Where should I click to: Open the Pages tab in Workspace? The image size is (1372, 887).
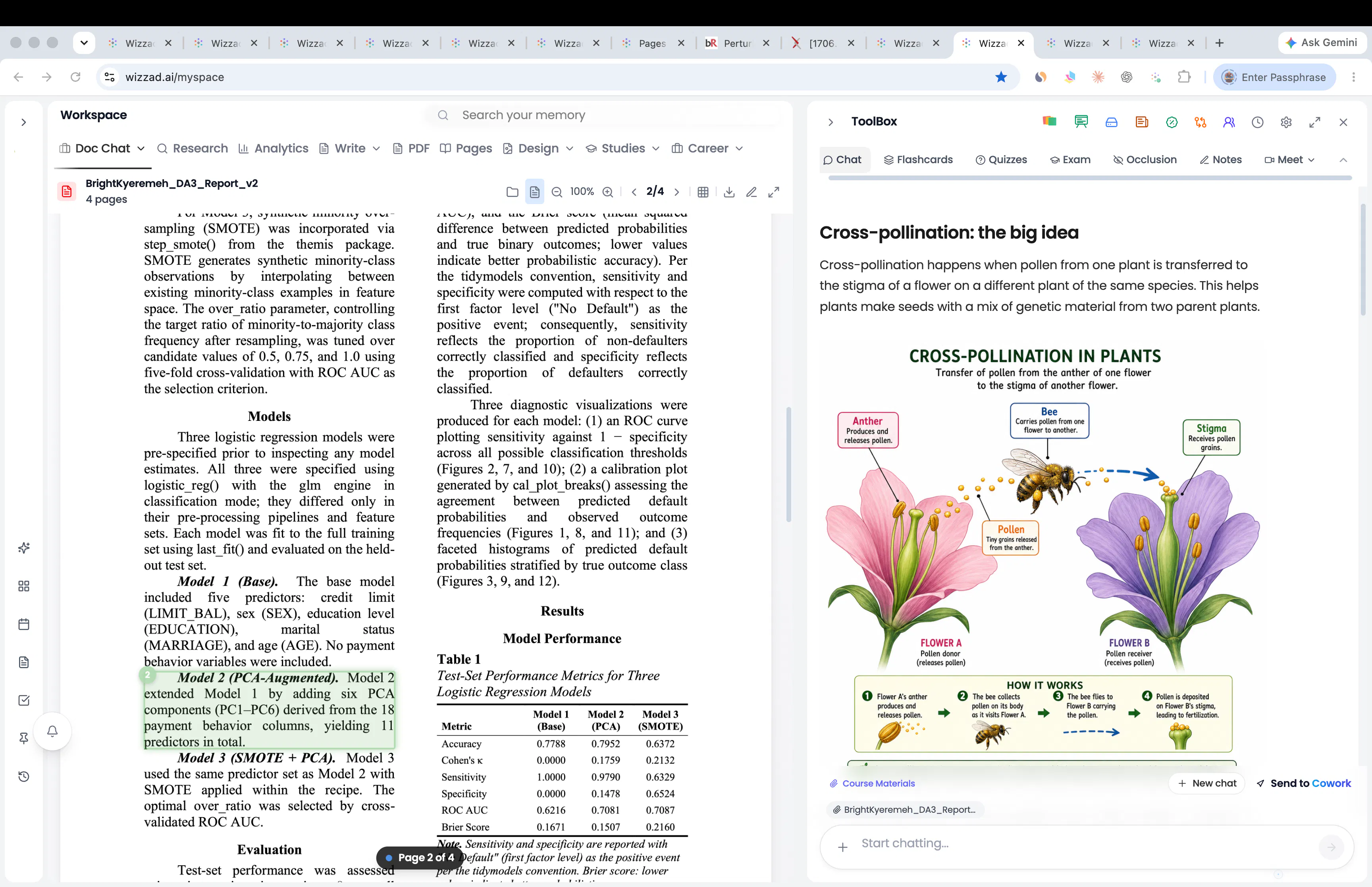[x=466, y=148]
